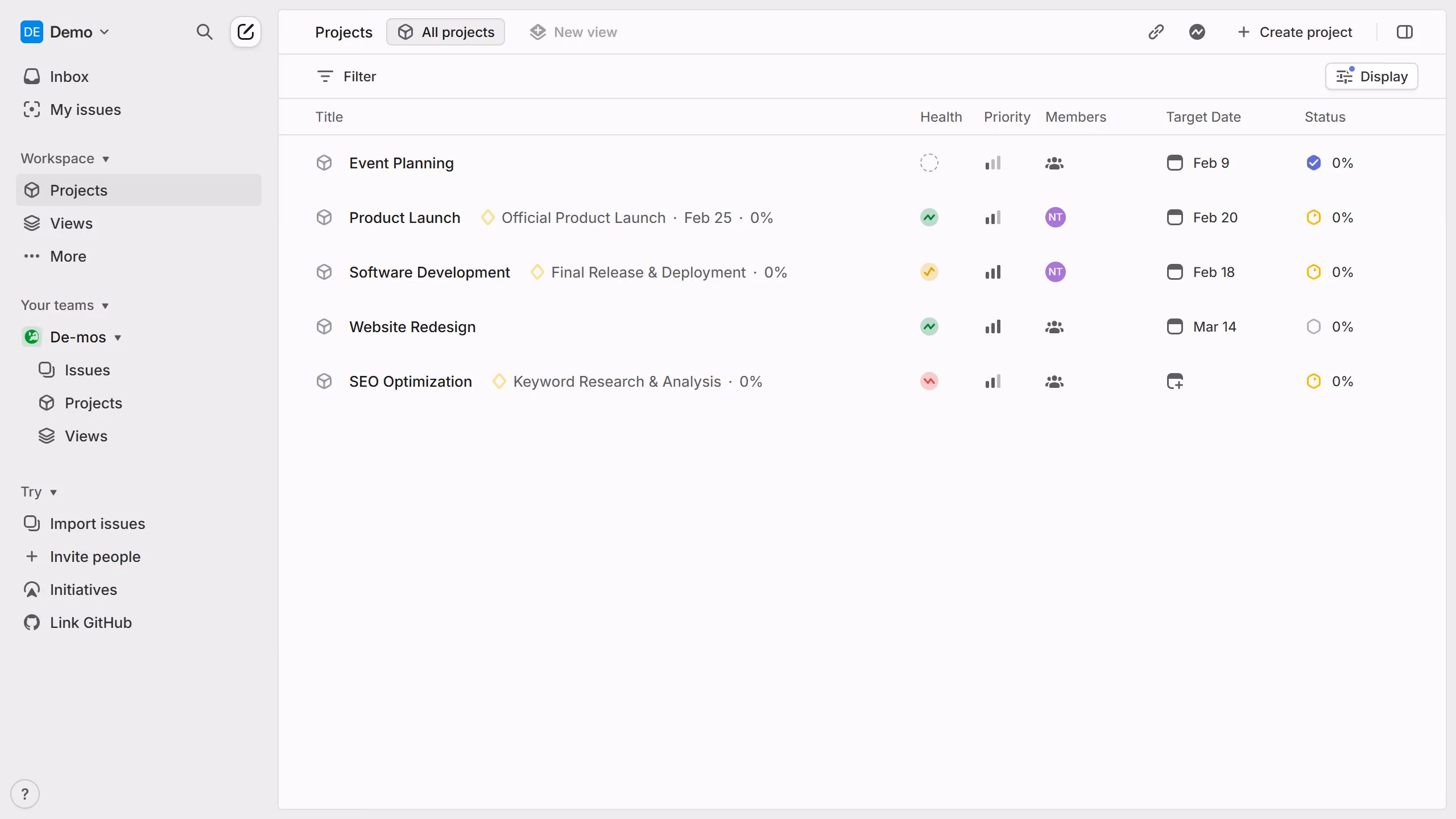
Task: Go to My issues
Action: click(x=139, y=109)
